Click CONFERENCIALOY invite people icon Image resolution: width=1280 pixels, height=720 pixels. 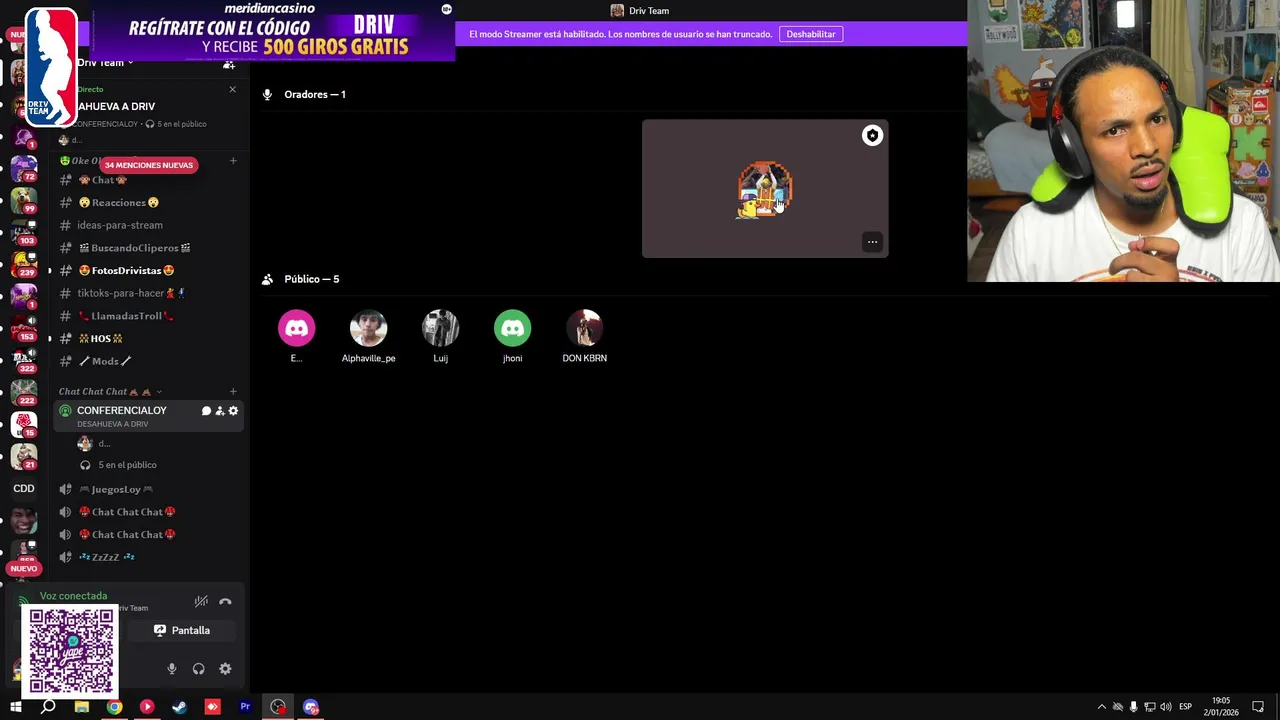point(220,411)
